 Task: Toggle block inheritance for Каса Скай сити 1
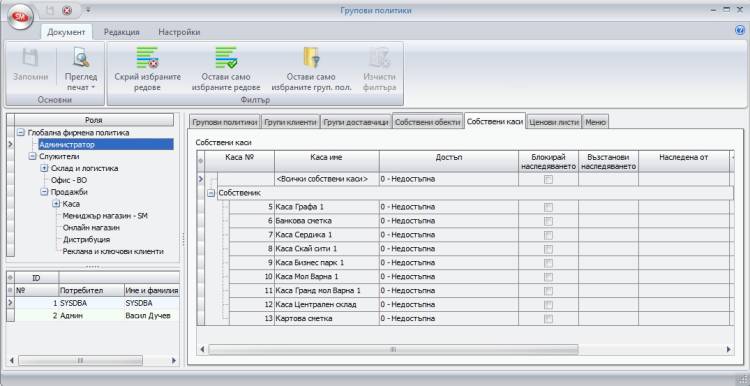548,249
